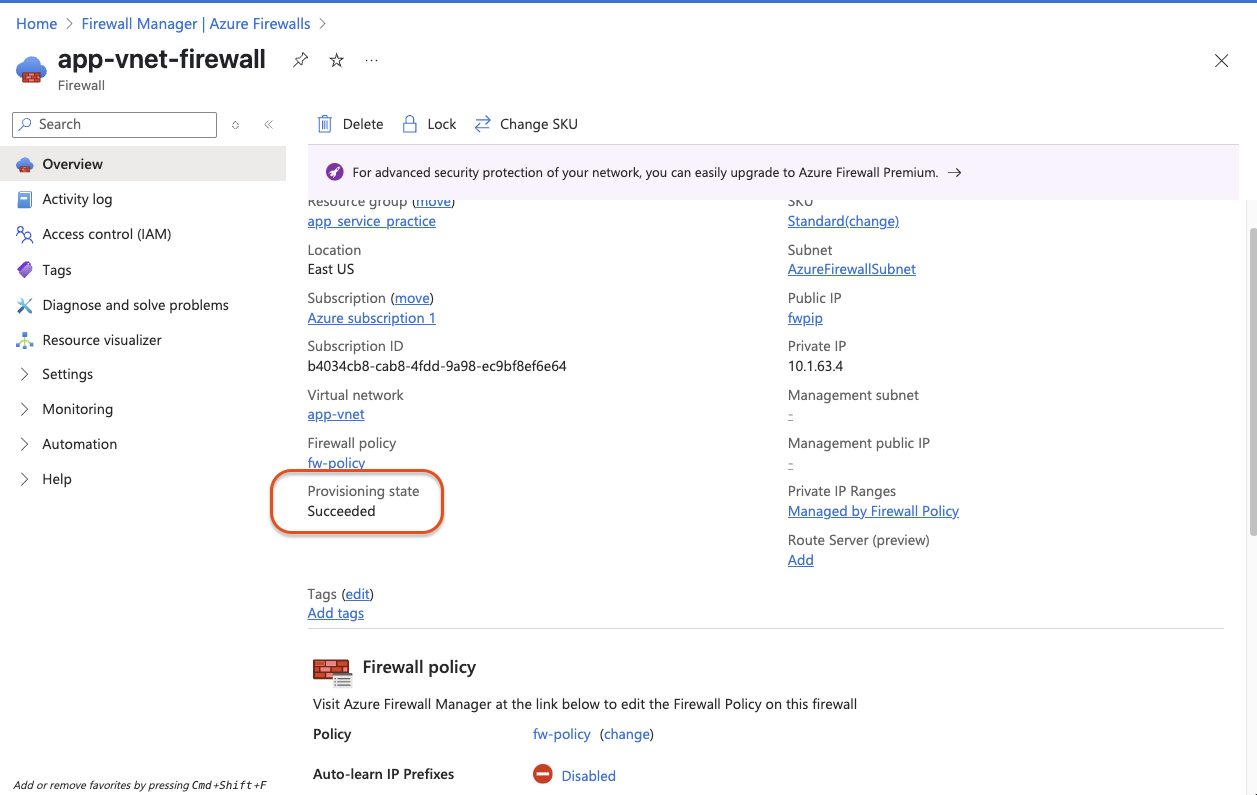Viewport: 1257px width, 795px height.
Task: Click Succeeded provisioning state value
Action: [x=342, y=511]
